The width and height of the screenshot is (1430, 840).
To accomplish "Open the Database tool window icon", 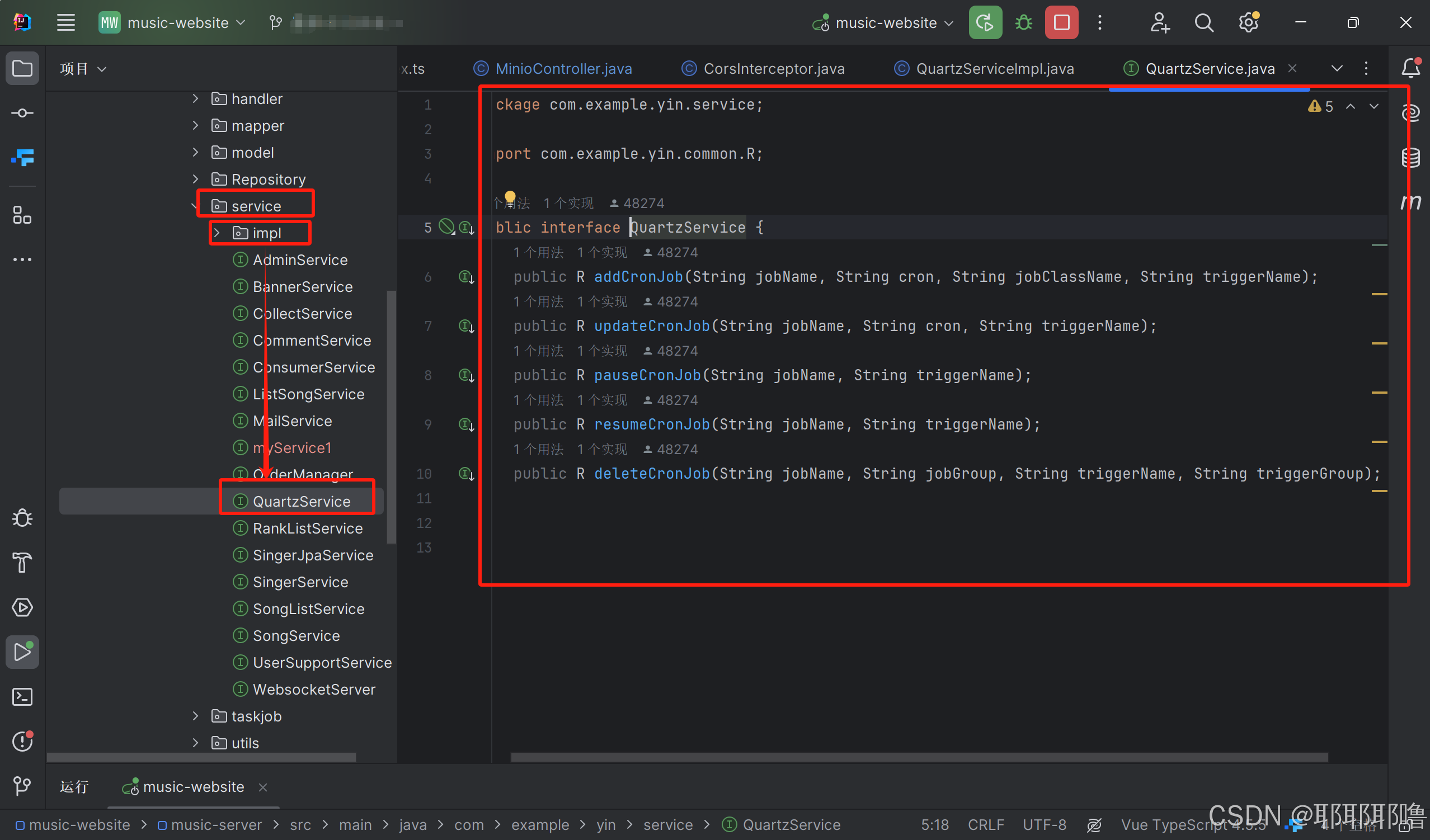I will pos(1411,158).
